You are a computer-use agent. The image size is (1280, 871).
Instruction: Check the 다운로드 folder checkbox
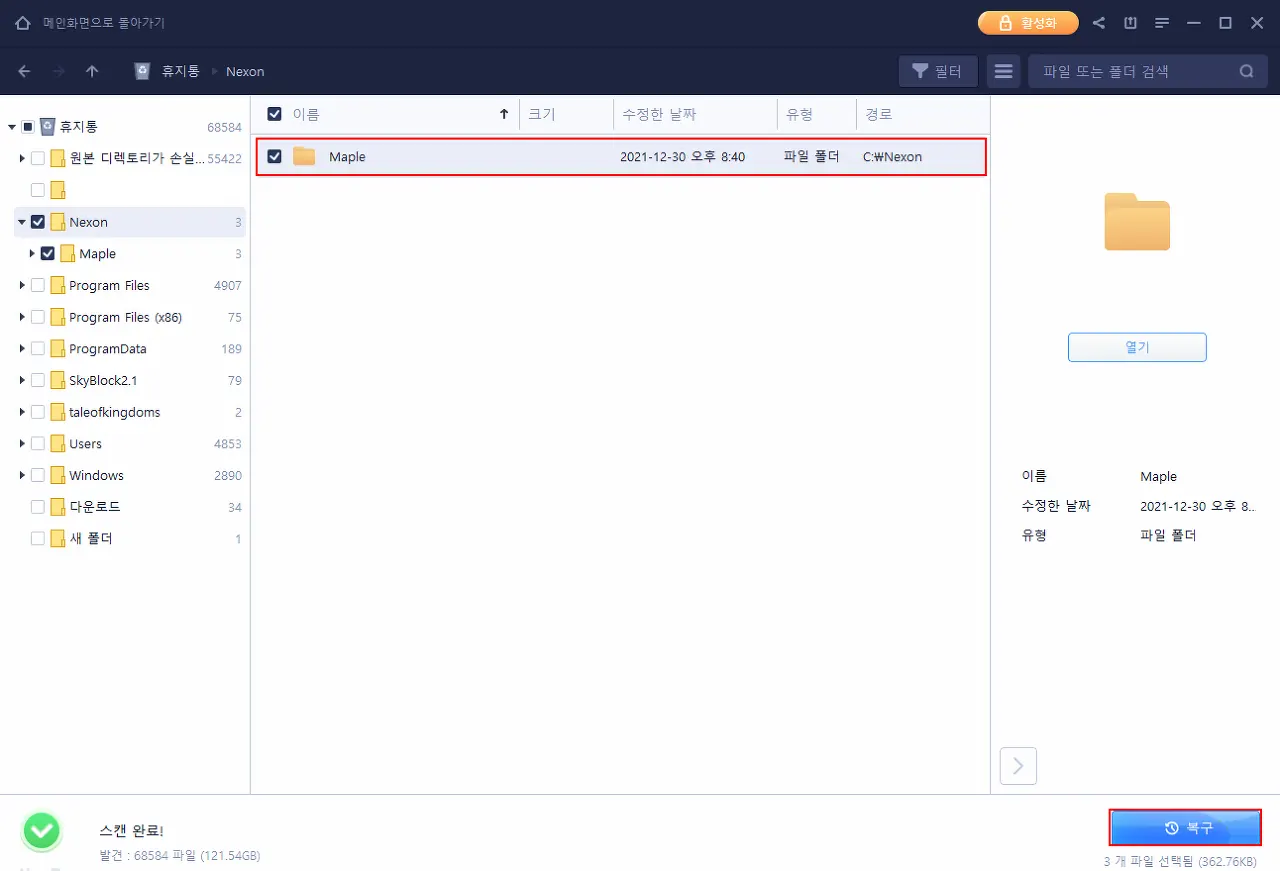[38, 507]
